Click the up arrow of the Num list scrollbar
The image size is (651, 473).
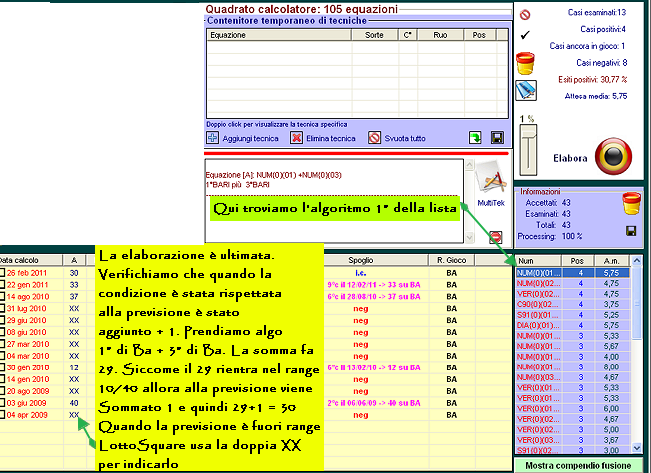coord(636,261)
